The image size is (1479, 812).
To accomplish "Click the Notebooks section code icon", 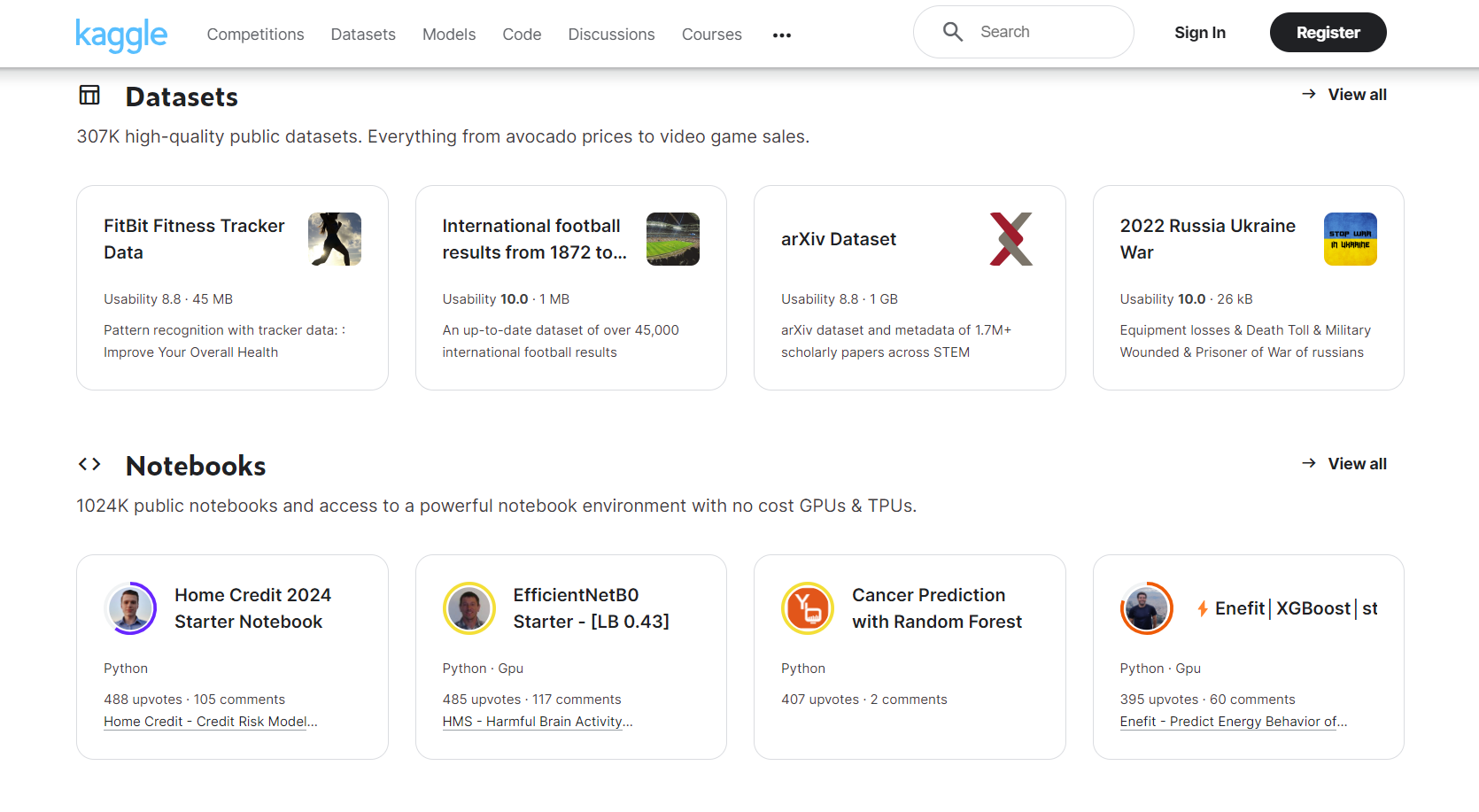I will tap(89, 464).
